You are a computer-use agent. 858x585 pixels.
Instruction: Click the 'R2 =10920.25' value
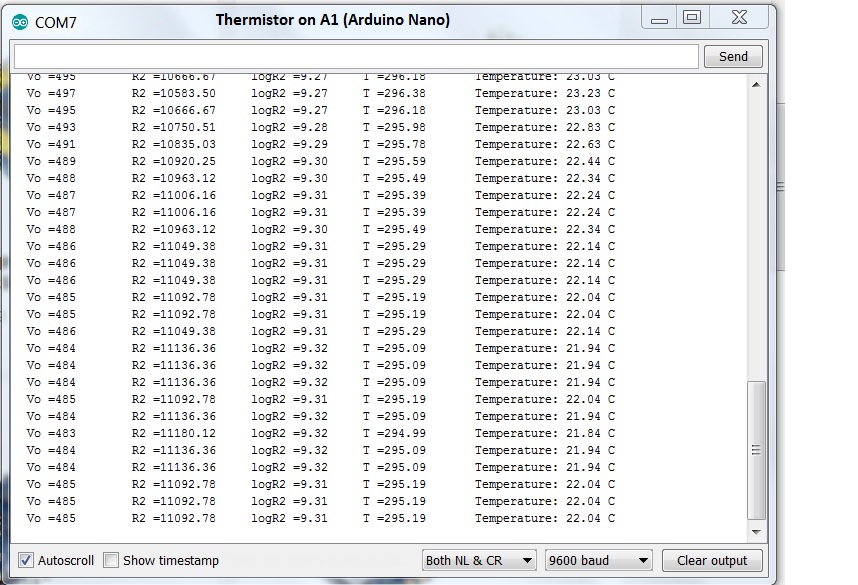pyautogui.click(x=173, y=161)
